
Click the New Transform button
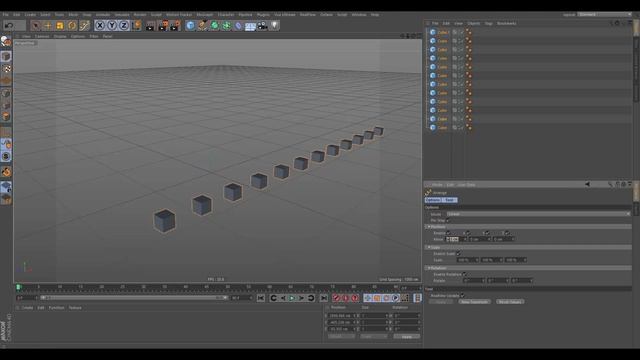[474, 302]
